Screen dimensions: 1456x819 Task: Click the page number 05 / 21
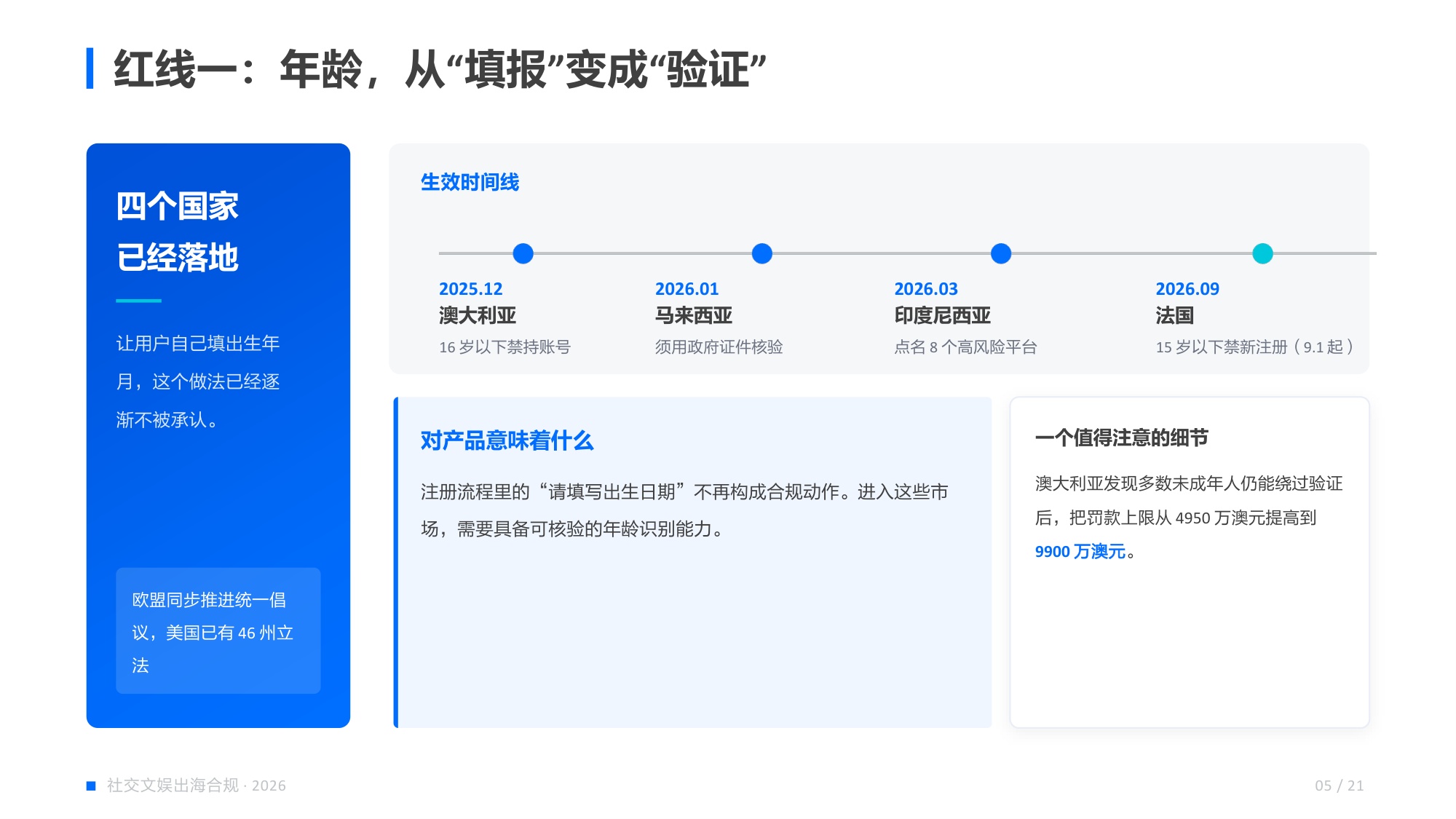[x=1339, y=786]
